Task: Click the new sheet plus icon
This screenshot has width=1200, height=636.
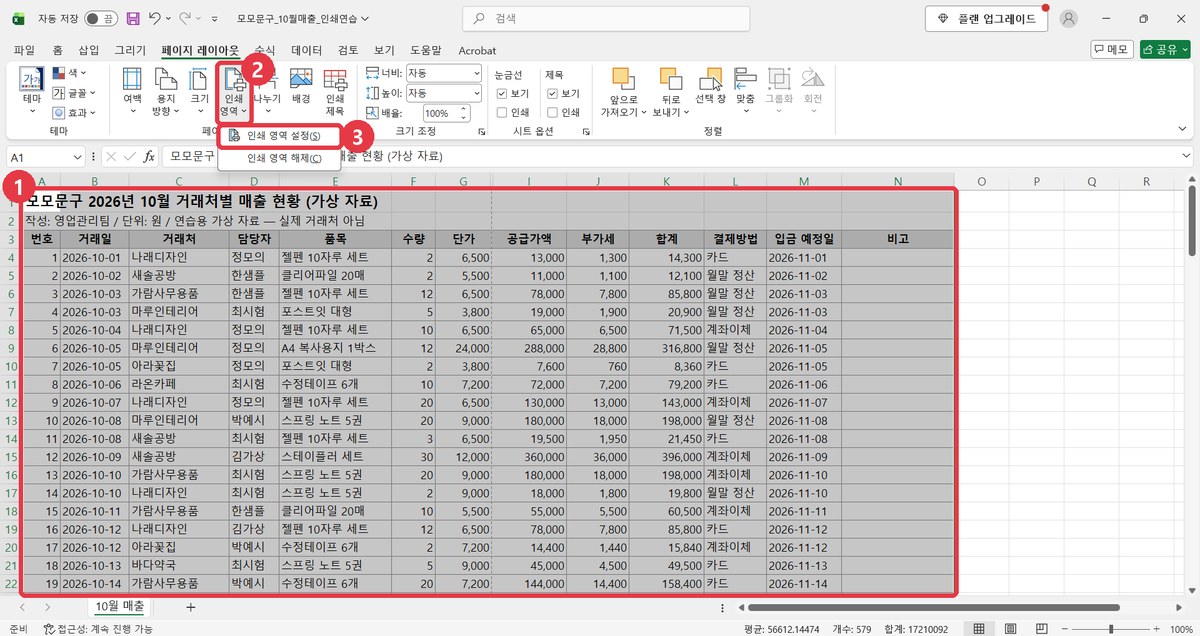Action: (190, 607)
